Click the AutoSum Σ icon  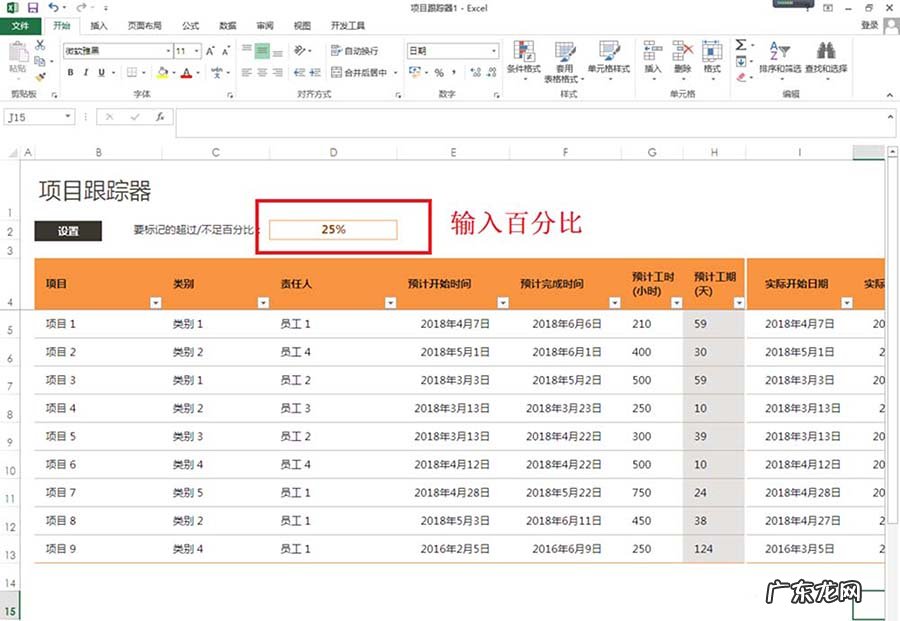[742, 42]
